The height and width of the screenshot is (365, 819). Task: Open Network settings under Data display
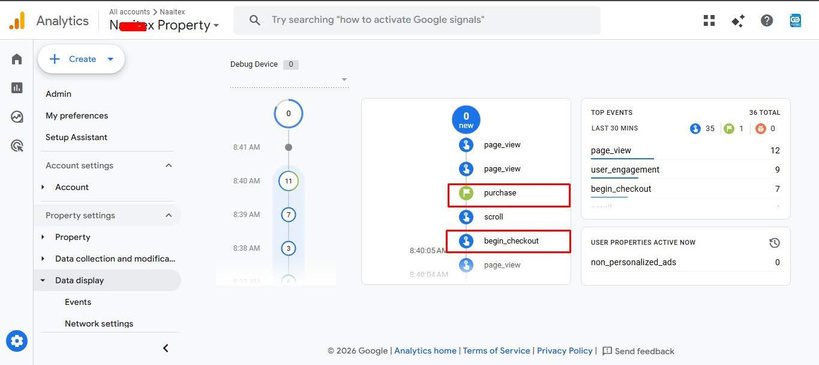point(99,324)
